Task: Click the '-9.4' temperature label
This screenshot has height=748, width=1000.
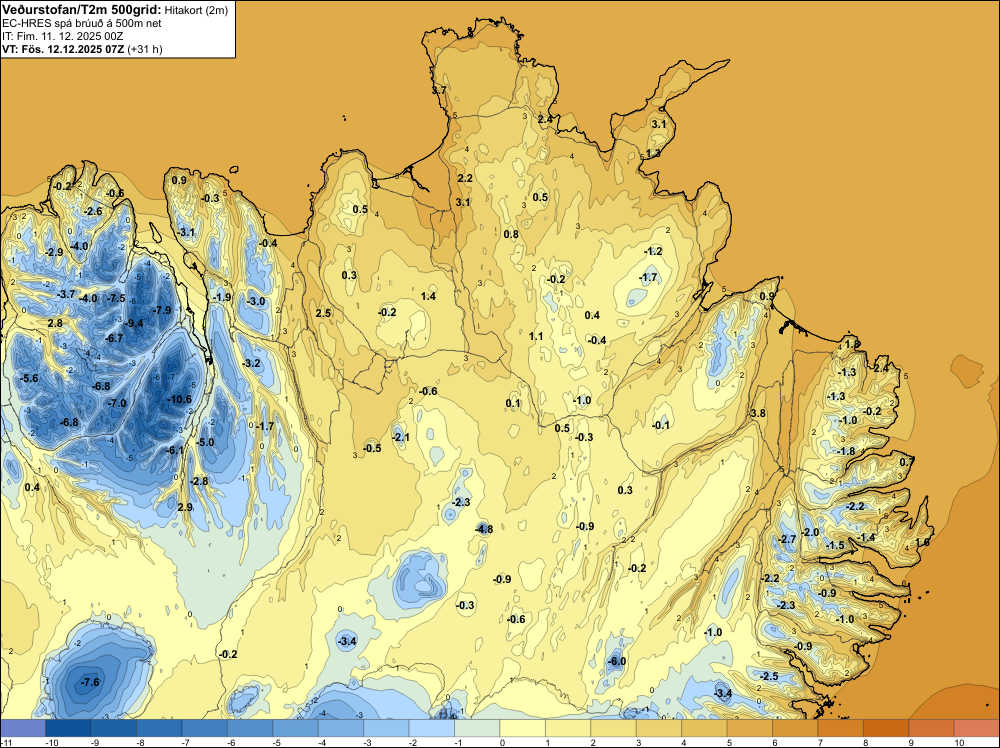Action: coord(134,323)
